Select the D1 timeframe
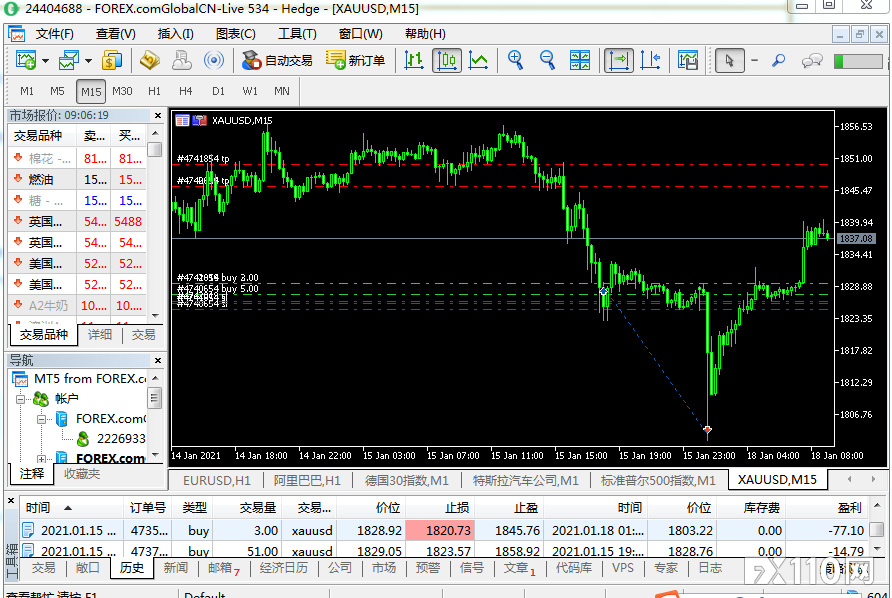Screen dimensions: 892x598 pos(218,91)
